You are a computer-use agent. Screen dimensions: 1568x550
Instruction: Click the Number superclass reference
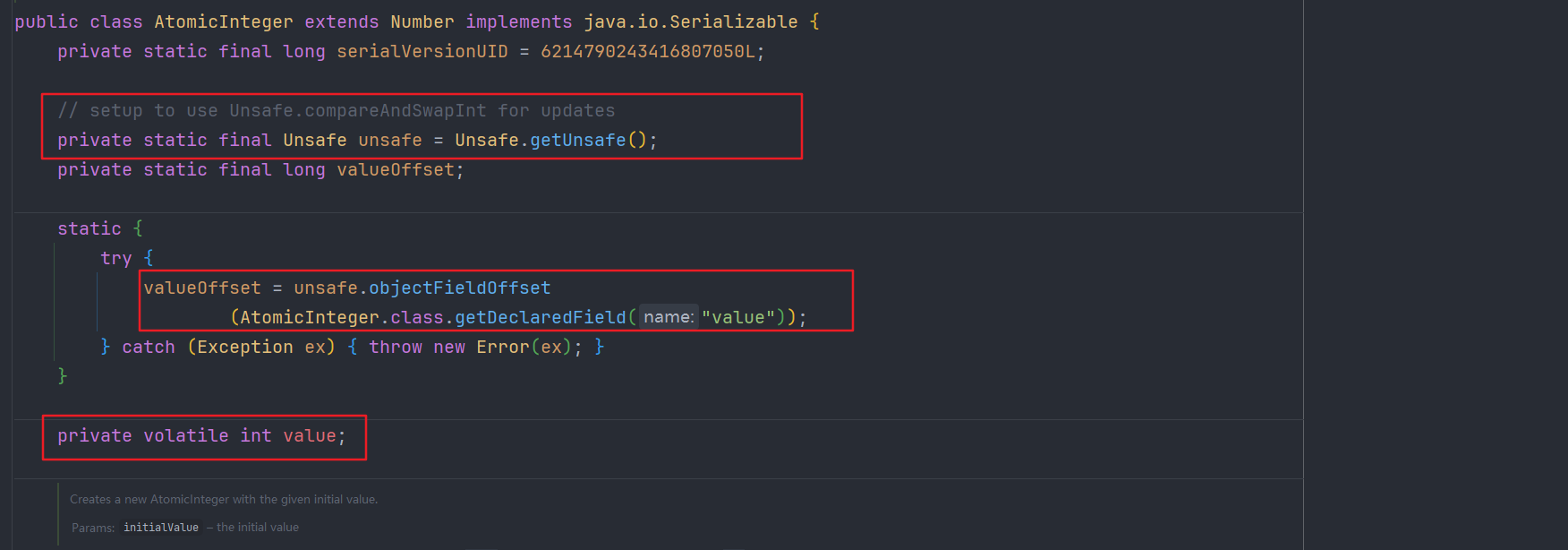click(422, 21)
